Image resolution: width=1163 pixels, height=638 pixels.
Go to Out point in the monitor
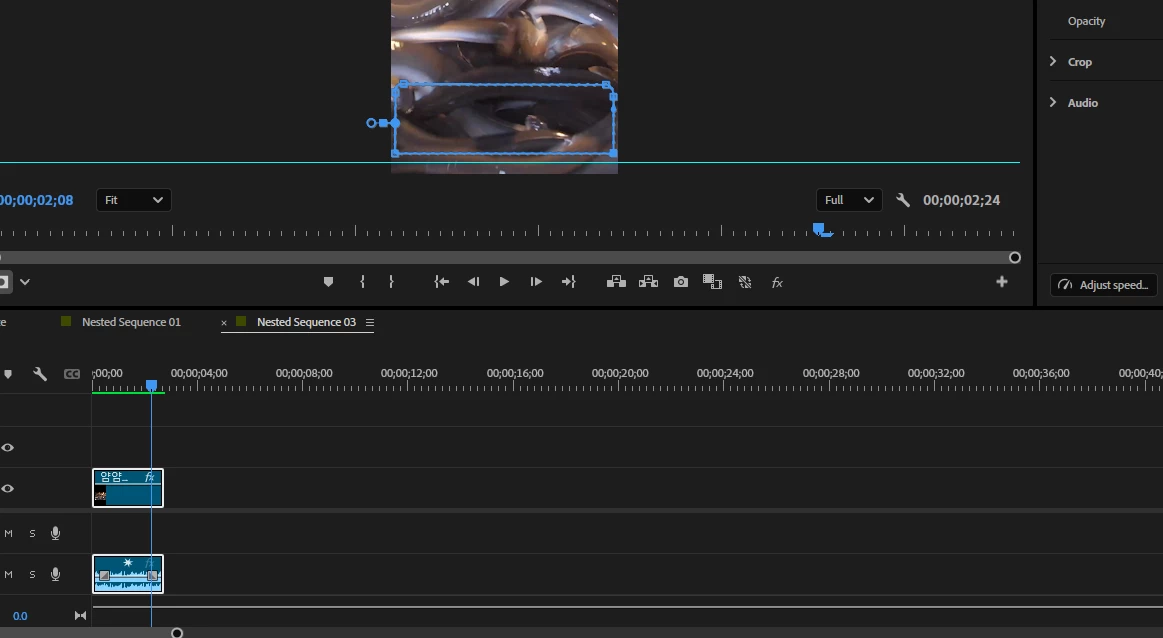(568, 282)
